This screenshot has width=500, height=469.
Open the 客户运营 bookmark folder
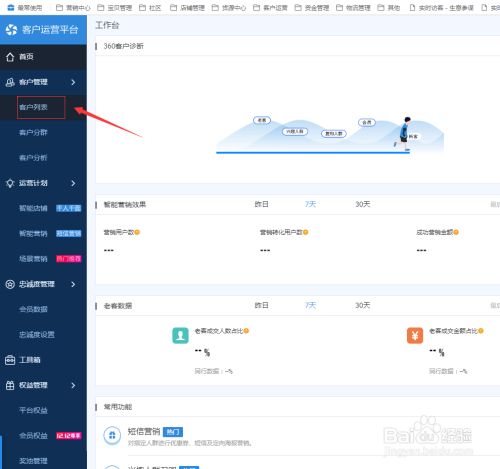tap(270, 7)
